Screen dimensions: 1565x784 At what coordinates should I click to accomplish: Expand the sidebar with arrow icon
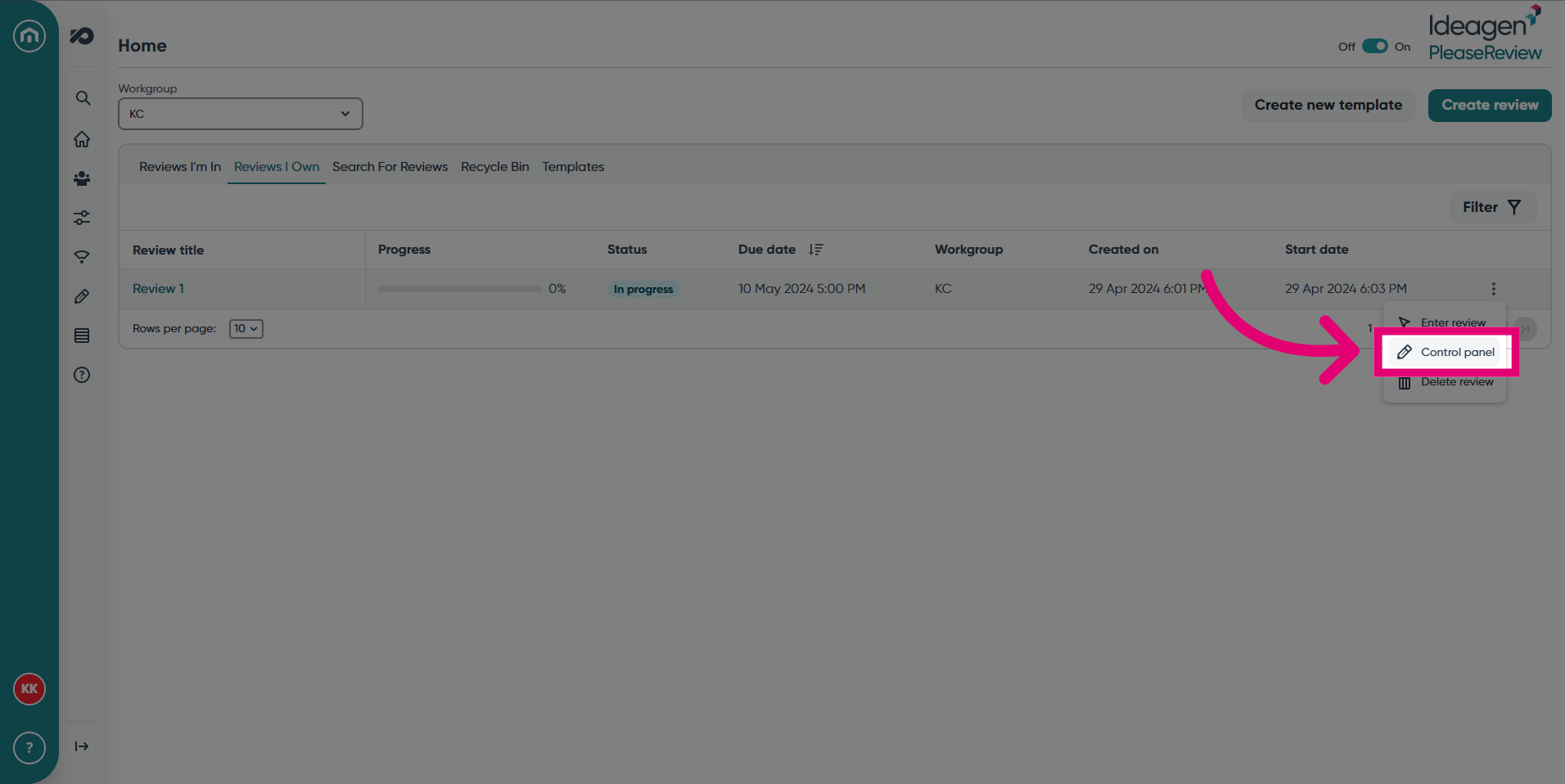click(x=82, y=746)
